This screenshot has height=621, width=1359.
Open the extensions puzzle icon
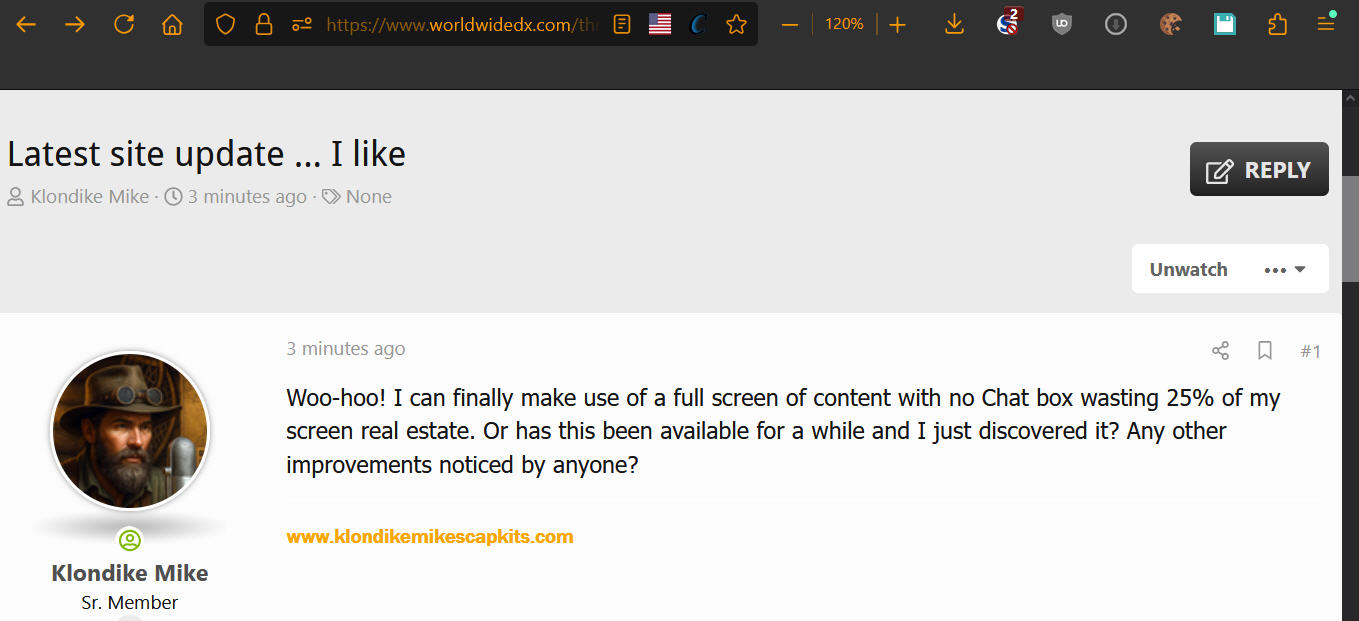point(1277,24)
